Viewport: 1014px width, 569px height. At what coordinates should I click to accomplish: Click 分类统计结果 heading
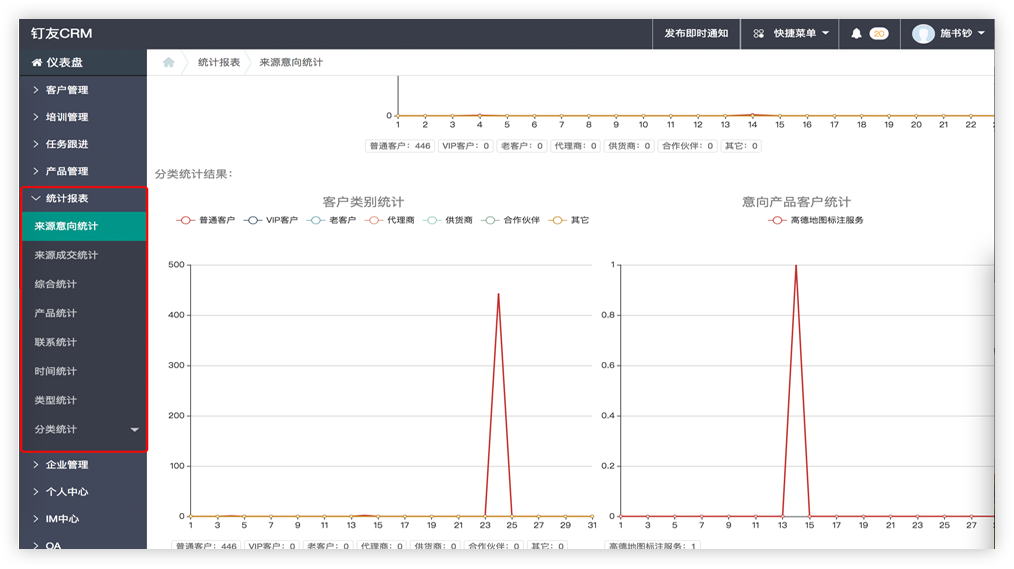tap(193, 174)
